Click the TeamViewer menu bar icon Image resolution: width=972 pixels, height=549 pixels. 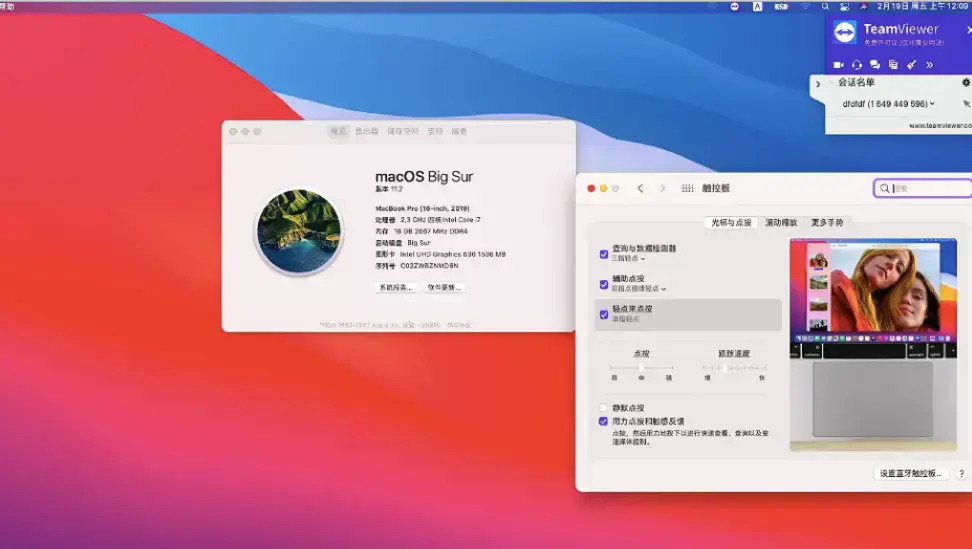click(735, 6)
